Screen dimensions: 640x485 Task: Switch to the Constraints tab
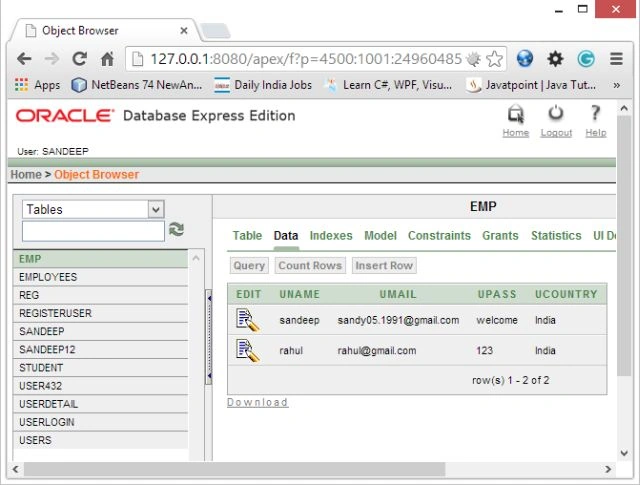pos(439,236)
